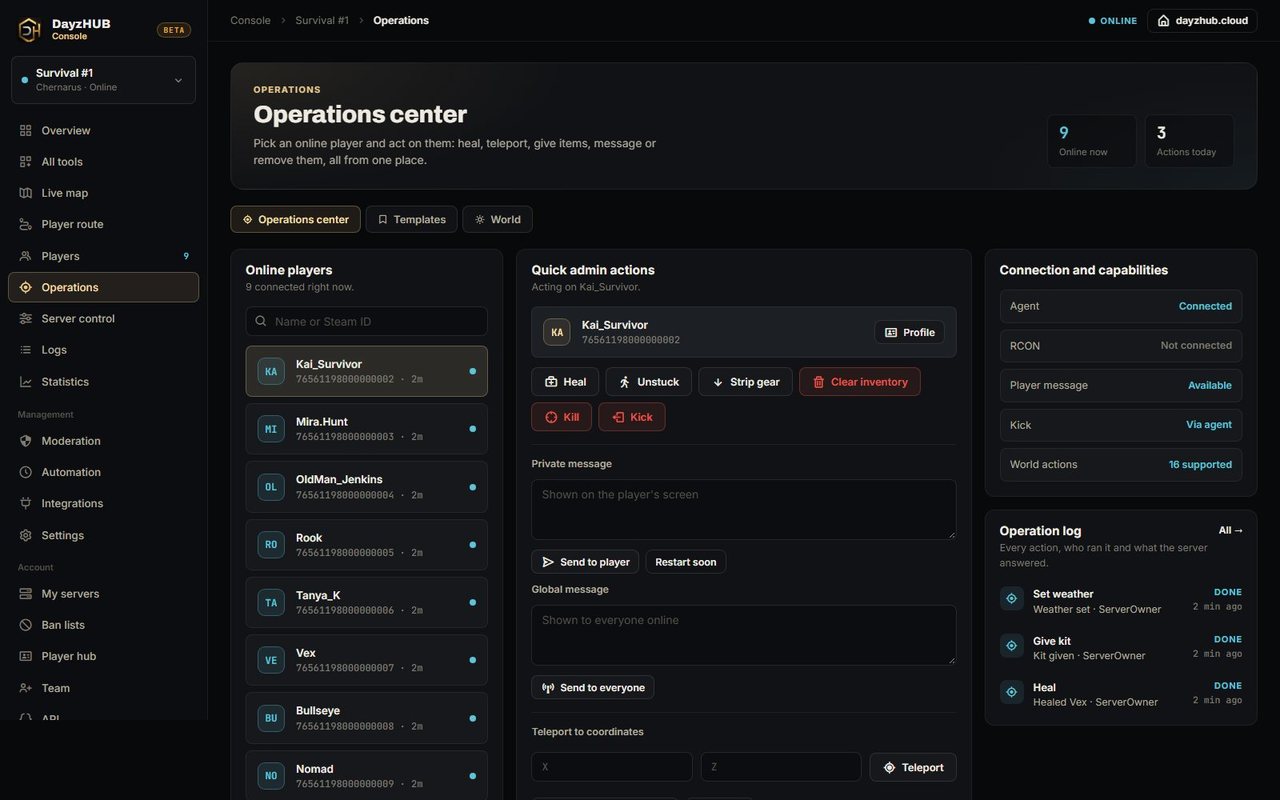Click Send to everyone button
Screen dimensions: 1280x800
(x=593, y=688)
